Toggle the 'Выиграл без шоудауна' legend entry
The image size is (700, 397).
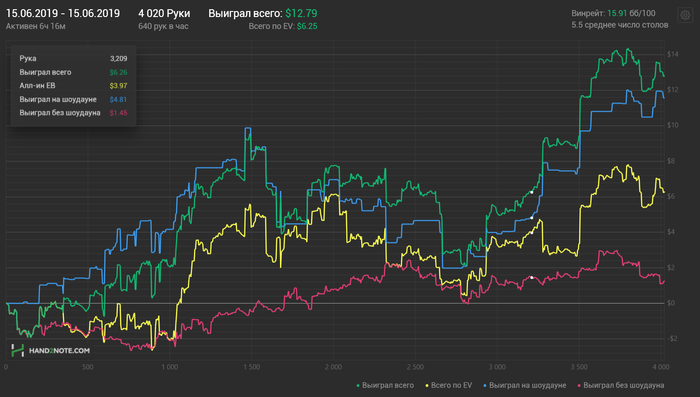click(621, 385)
